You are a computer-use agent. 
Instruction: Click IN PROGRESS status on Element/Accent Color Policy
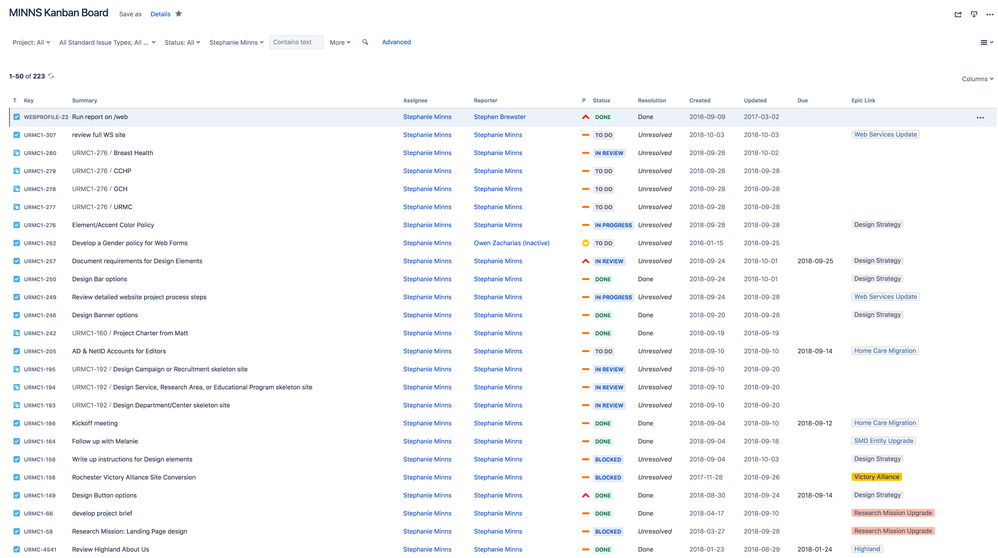[613, 225]
